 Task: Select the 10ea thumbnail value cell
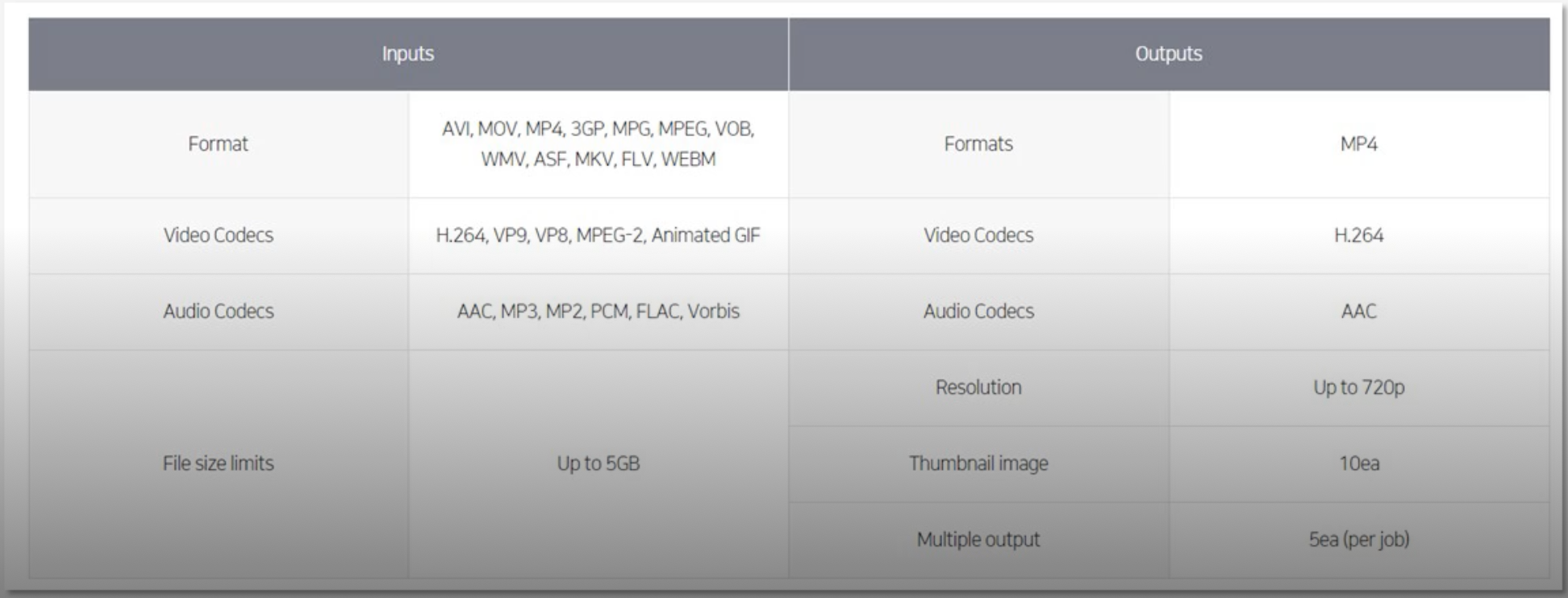[x=1358, y=463]
